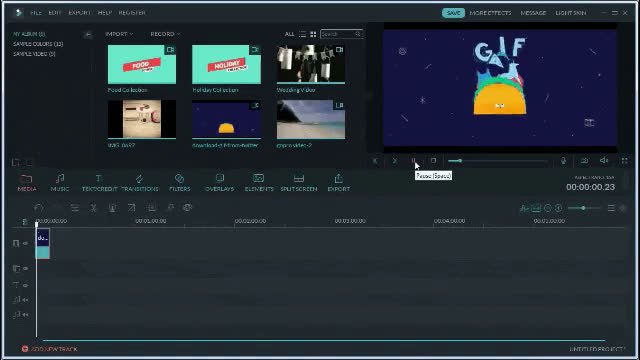640x360 pixels.
Task: Switch to the Music tab
Action: coord(60,182)
